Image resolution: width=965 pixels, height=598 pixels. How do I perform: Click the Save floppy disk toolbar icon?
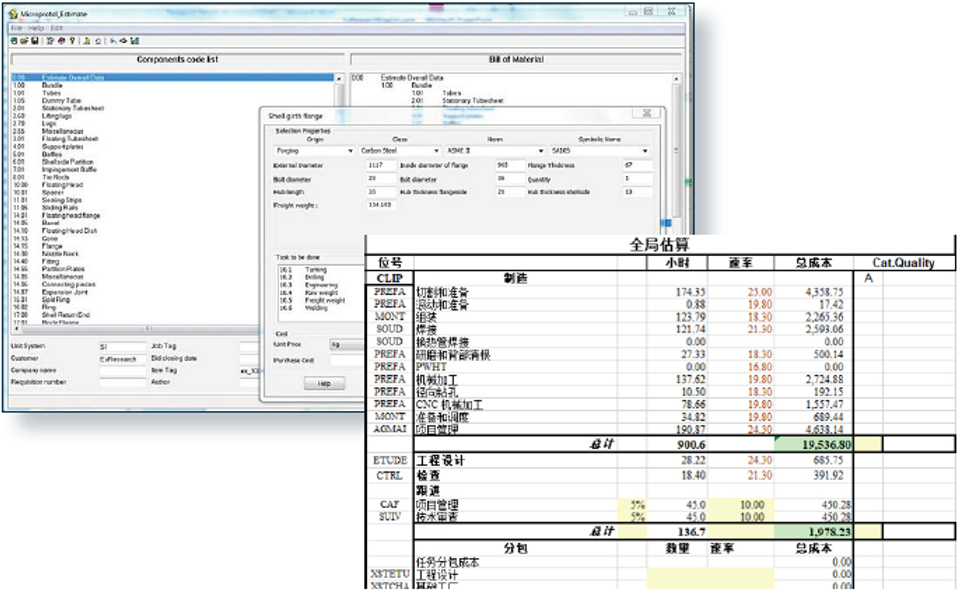coord(36,41)
